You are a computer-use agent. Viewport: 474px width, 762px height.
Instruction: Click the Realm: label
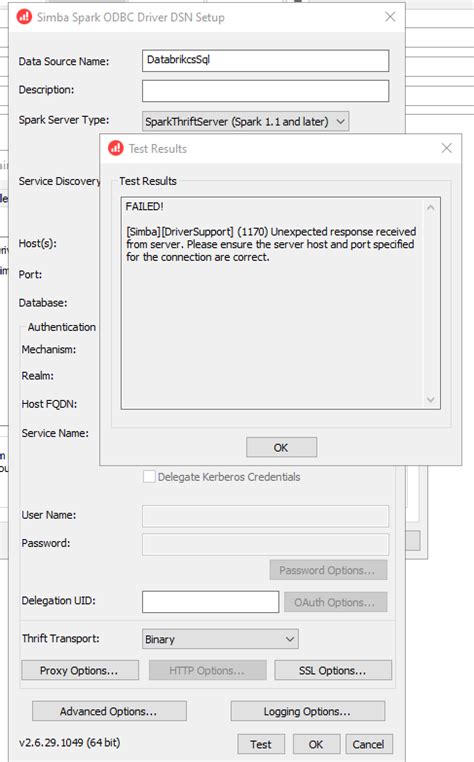pyautogui.click(x=37, y=376)
